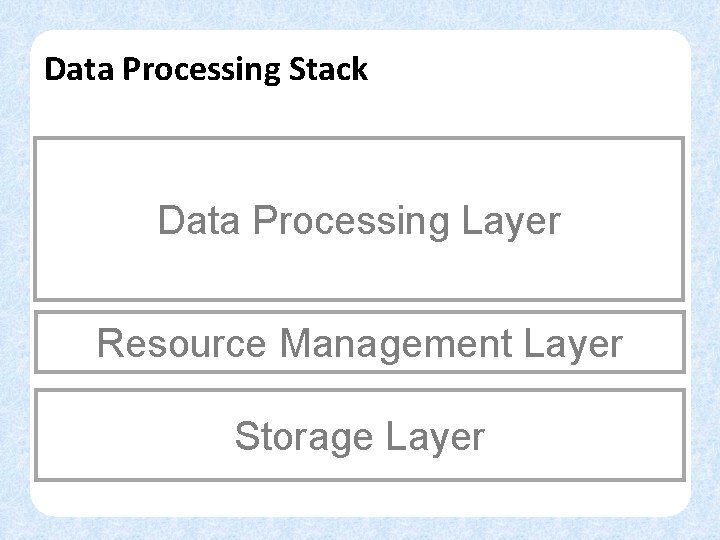The height and width of the screenshot is (540, 720).
Task: Click the "Data Processing Stack" slide title
Action: click(206, 70)
